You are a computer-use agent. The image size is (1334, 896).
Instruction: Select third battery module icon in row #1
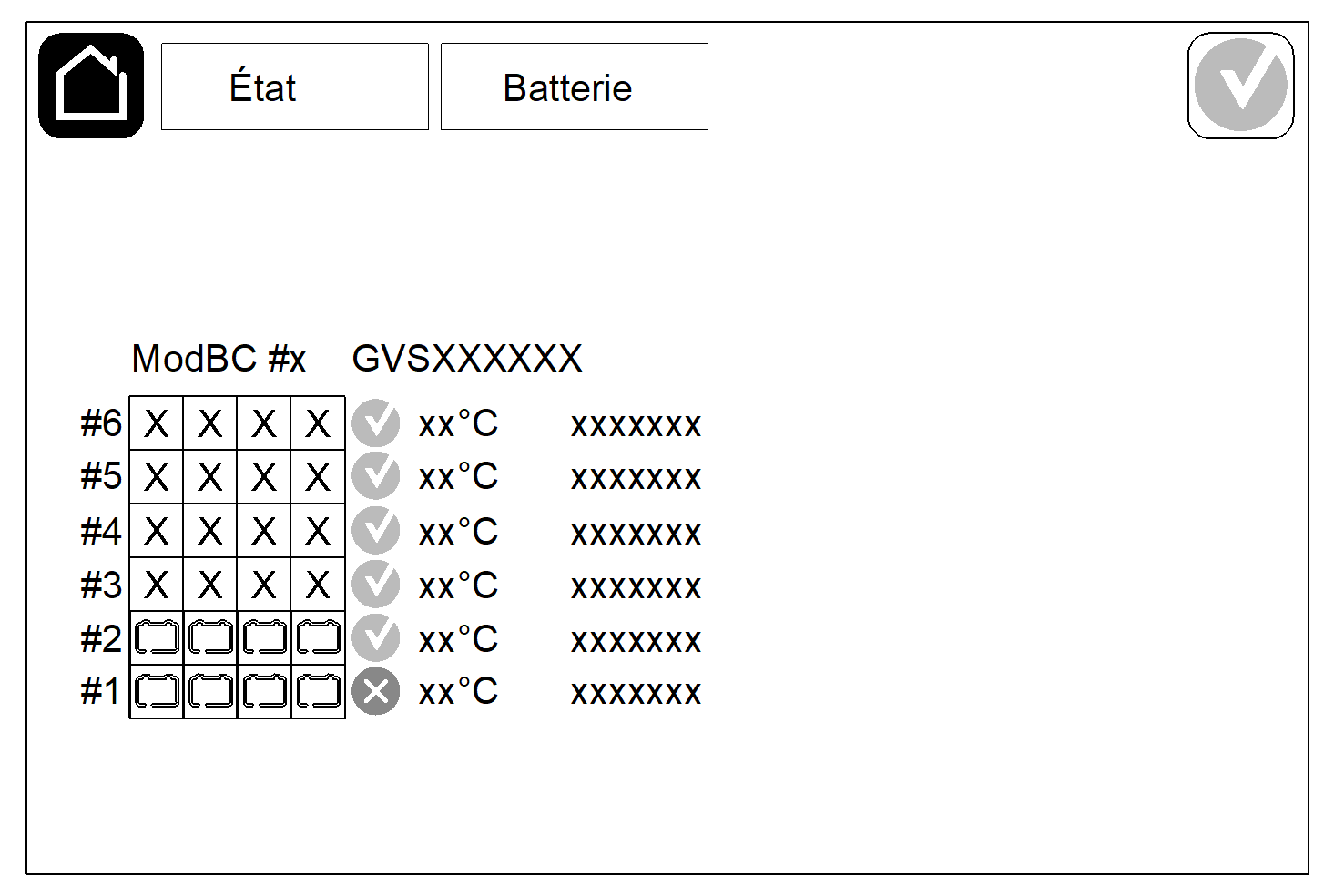[264, 692]
